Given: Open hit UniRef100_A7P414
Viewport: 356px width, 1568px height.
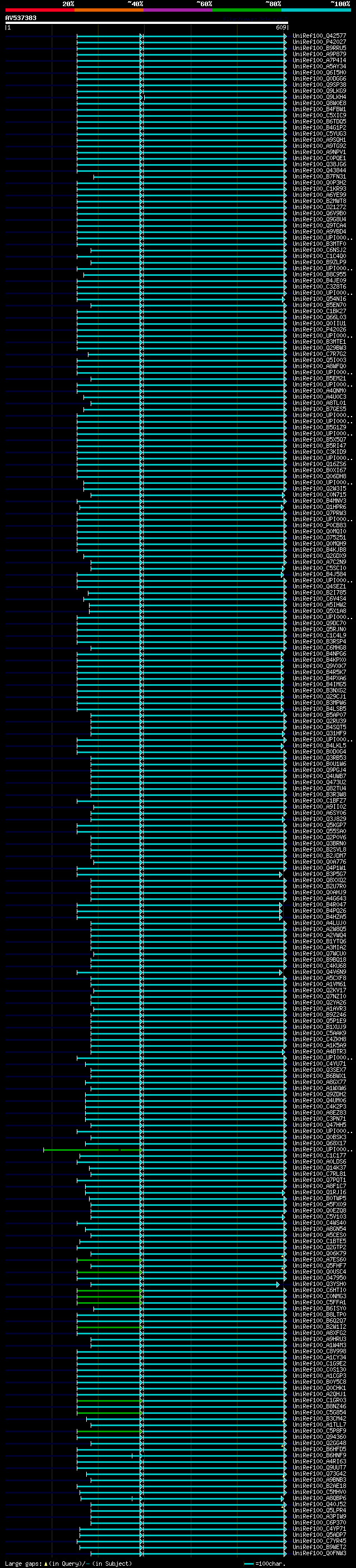Looking at the screenshot, I should 319,60.
